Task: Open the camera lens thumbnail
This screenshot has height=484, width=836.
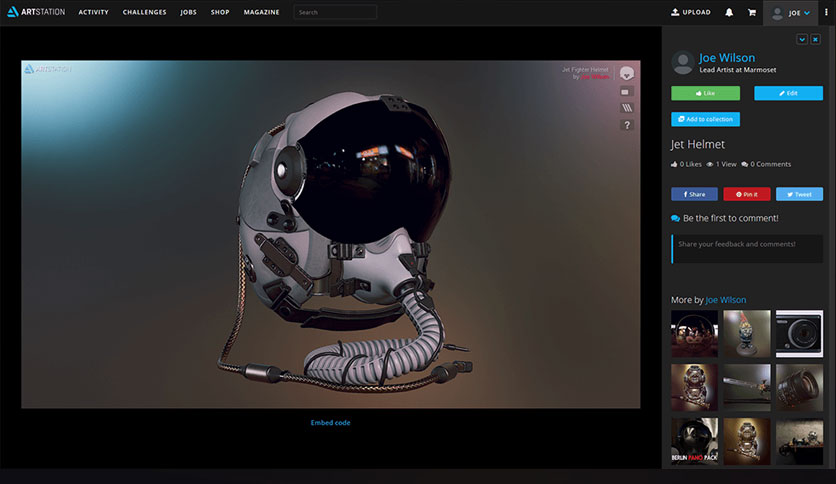Action: (x=799, y=388)
